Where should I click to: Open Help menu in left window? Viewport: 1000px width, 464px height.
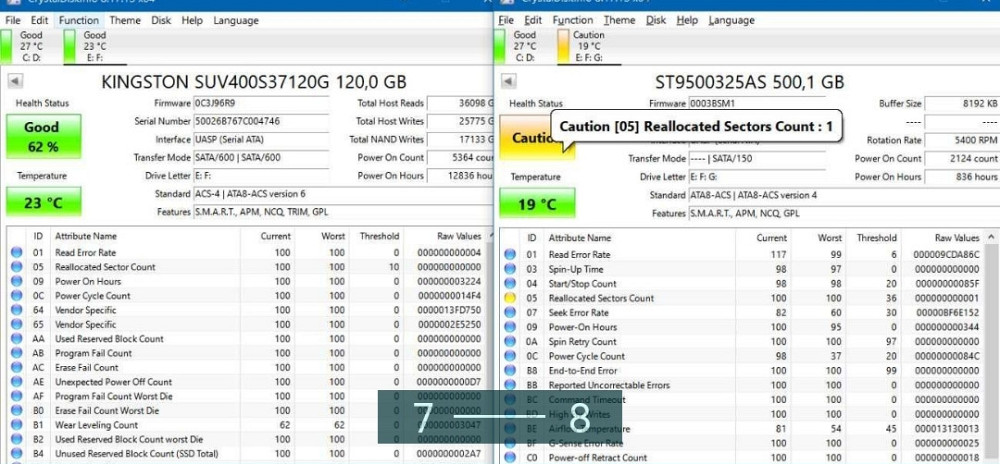pos(192,20)
